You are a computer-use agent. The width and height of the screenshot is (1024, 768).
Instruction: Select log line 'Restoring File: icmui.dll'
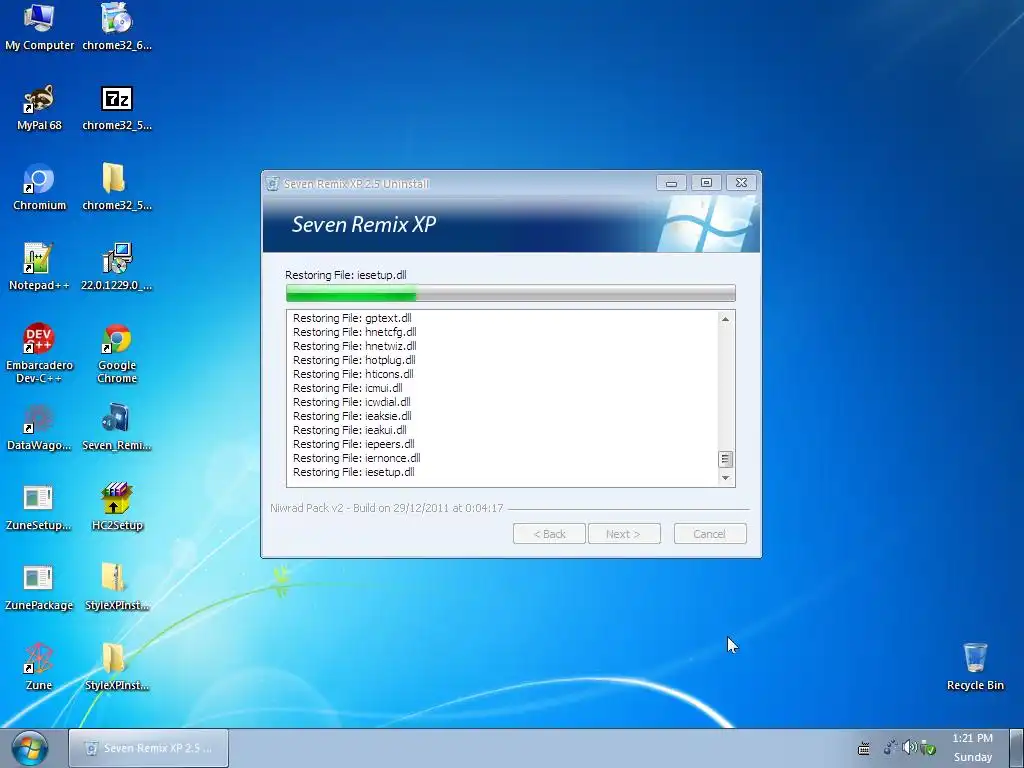click(x=347, y=388)
